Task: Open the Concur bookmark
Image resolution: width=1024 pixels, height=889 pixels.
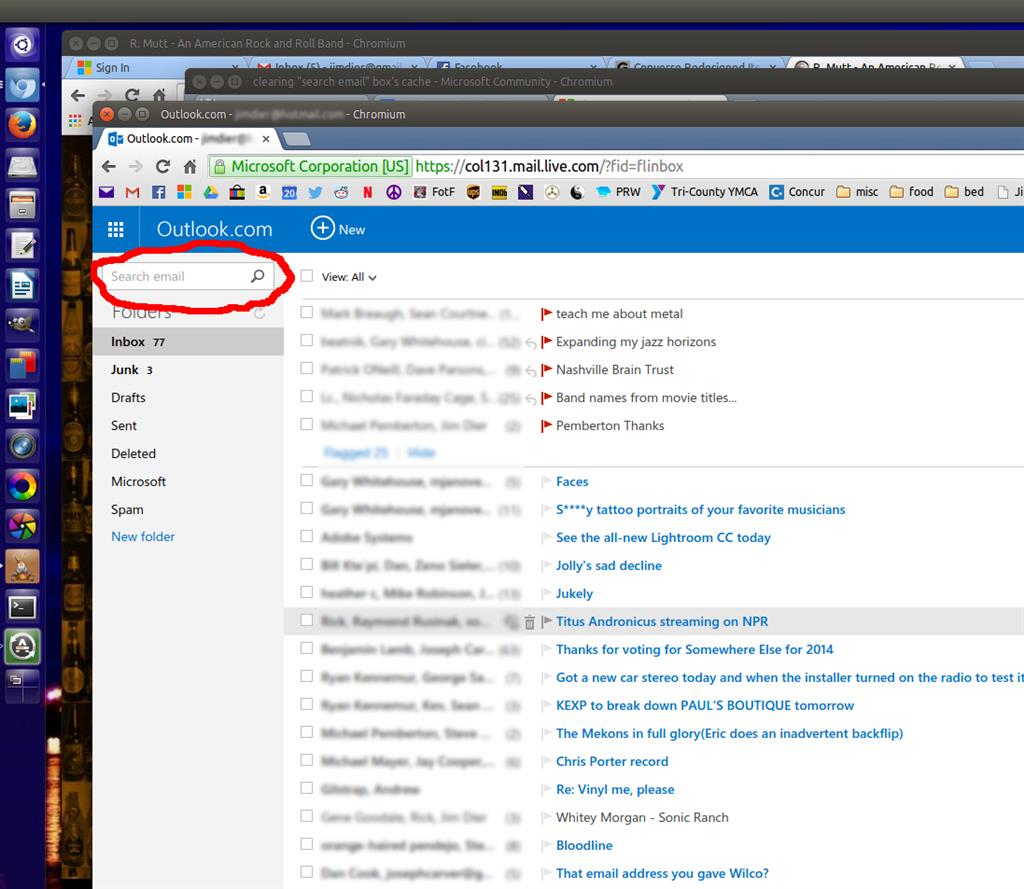Action: point(797,192)
